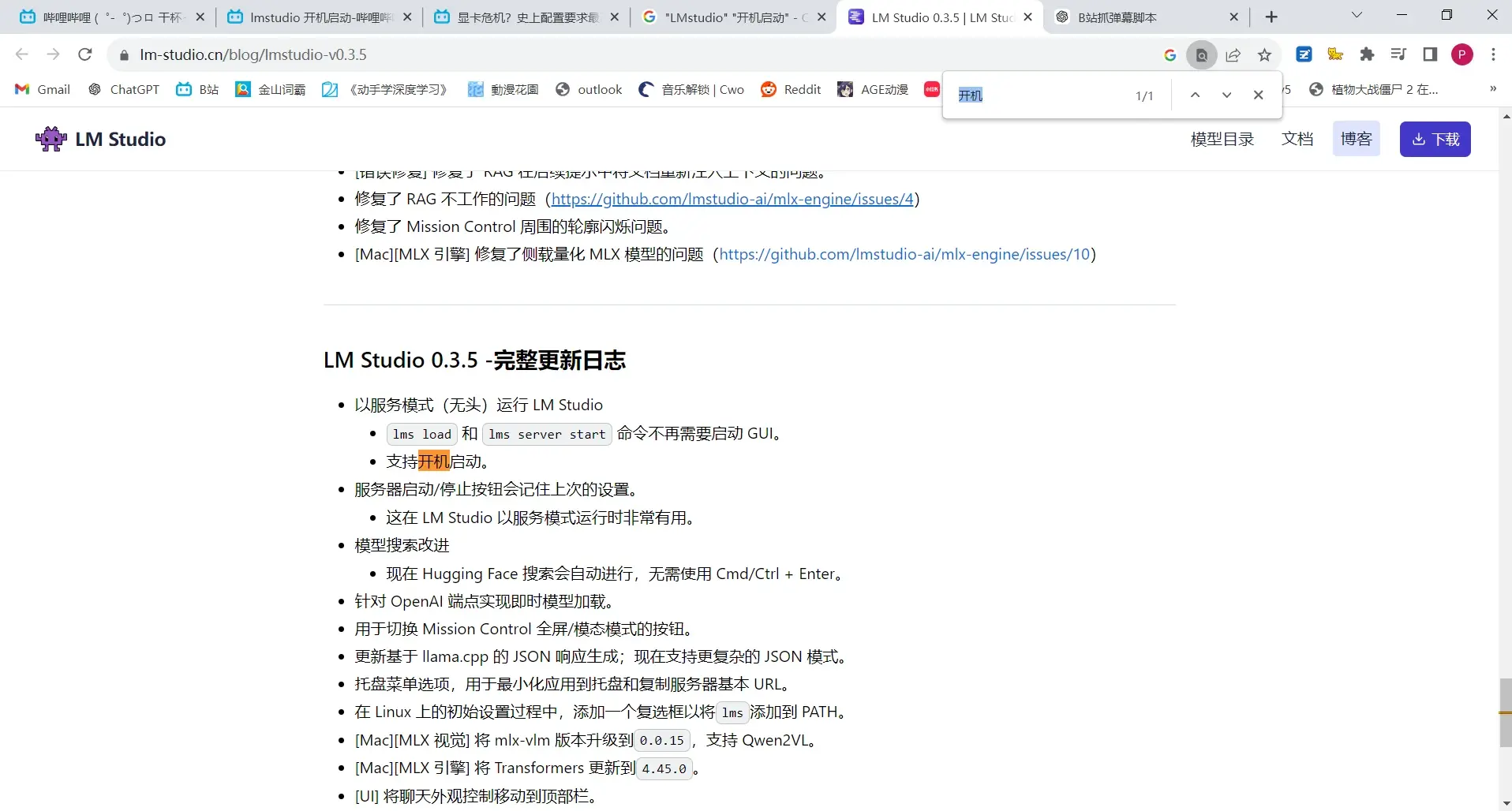Switch to the B站抓弹幕脚本 tab
The height and width of the screenshot is (811, 1512).
pos(1144,17)
